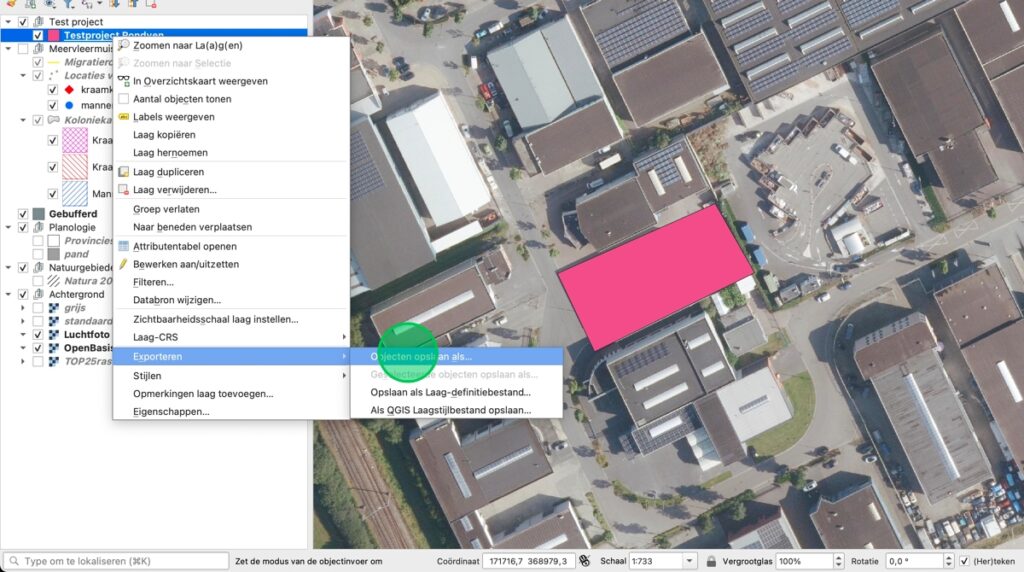
Task: Click the zoom icon beside Zoomen naar La(a)g(en)
Action: (124, 45)
